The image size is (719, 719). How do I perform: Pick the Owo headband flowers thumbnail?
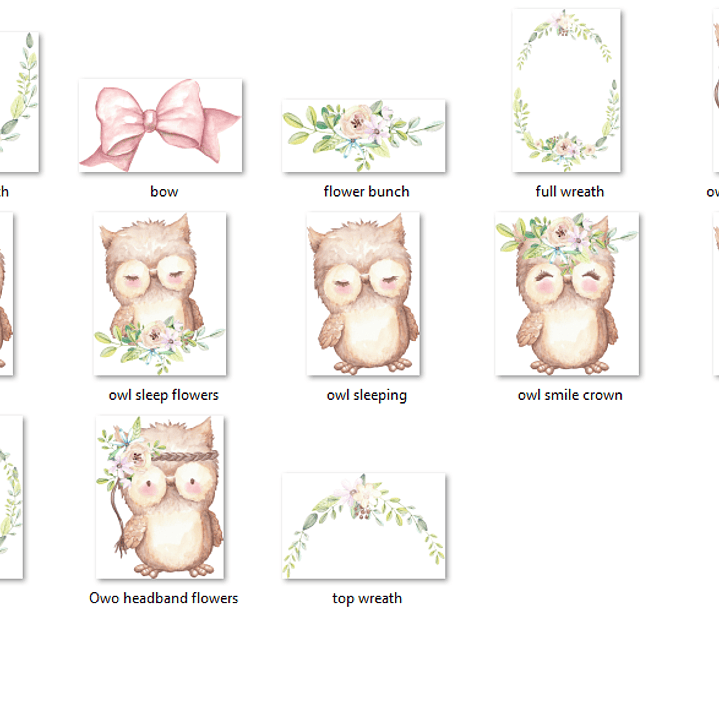click(x=160, y=497)
